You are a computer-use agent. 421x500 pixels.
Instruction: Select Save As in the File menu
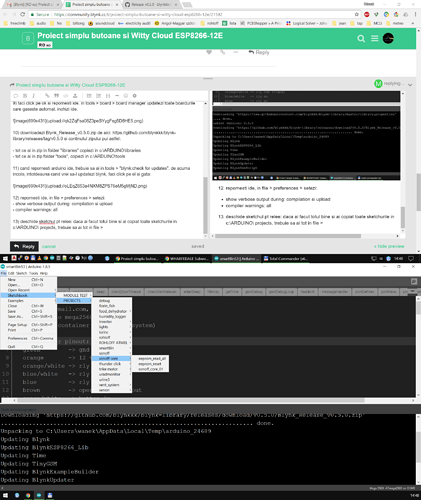28,316
